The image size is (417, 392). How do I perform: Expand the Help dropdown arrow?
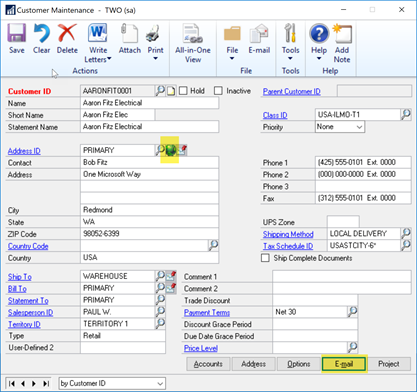pyautogui.click(x=319, y=59)
